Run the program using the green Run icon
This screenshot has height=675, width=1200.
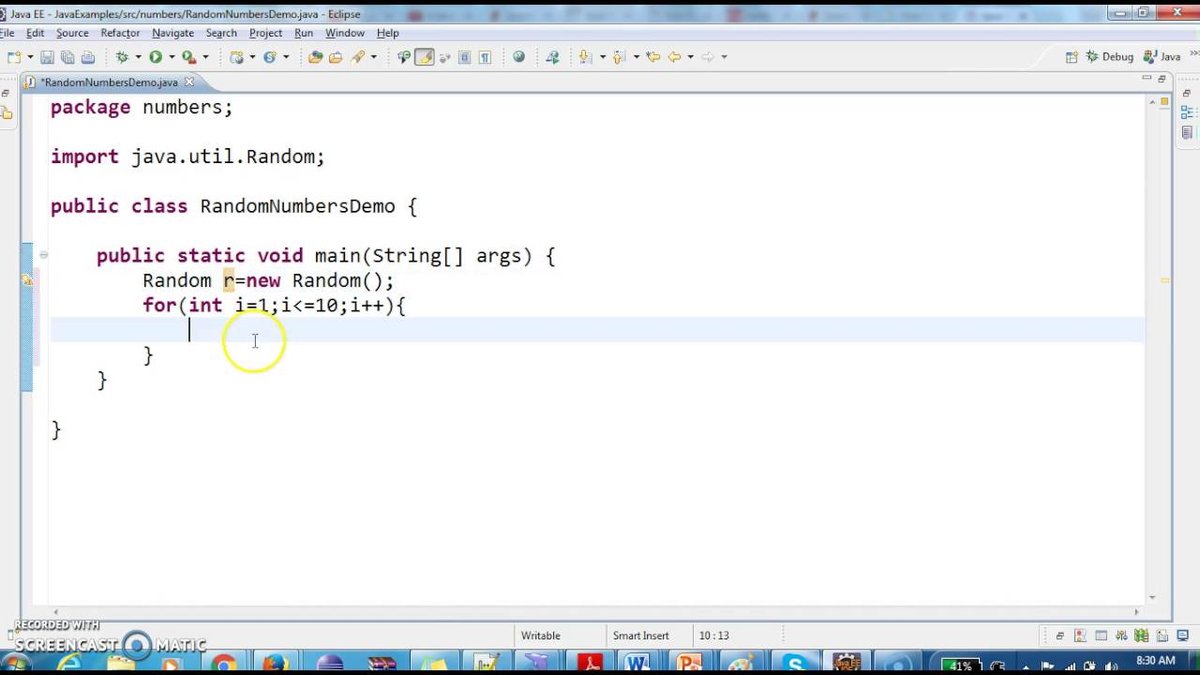tap(153, 57)
